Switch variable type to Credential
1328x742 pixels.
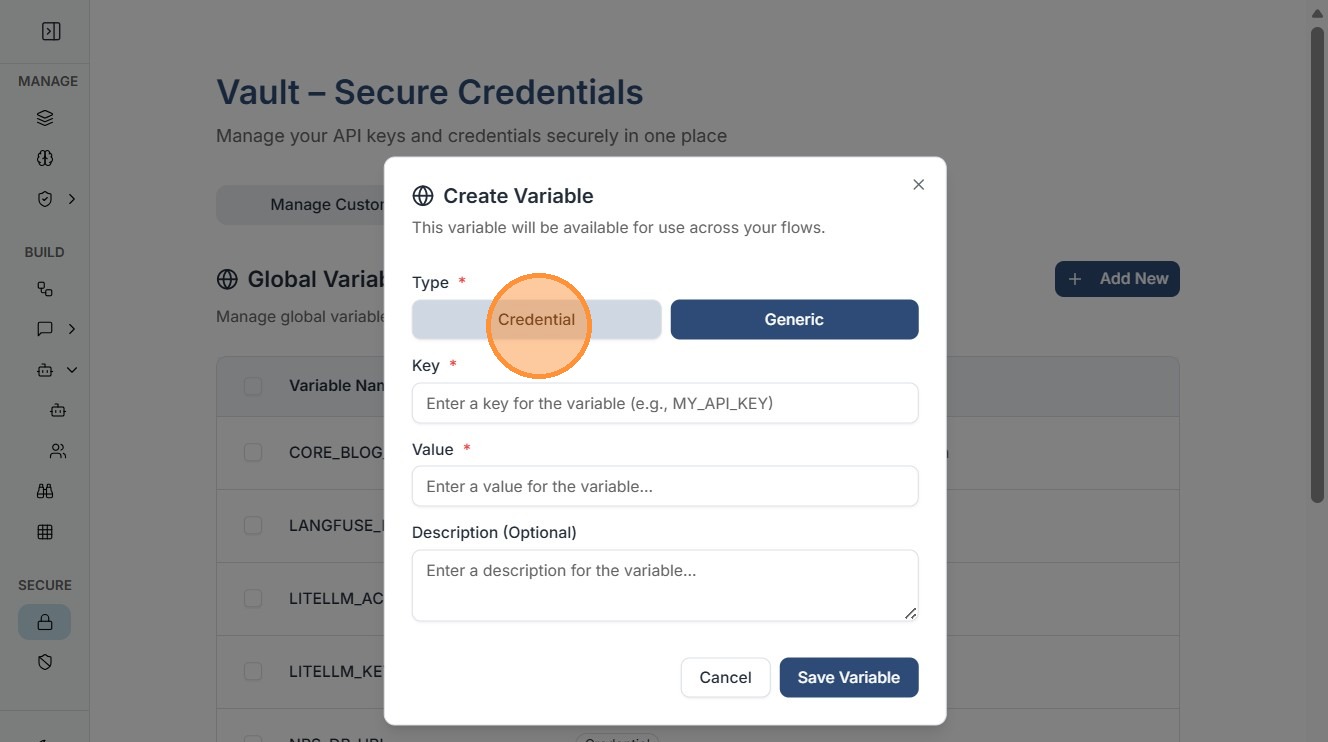click(x=536, y=320)
